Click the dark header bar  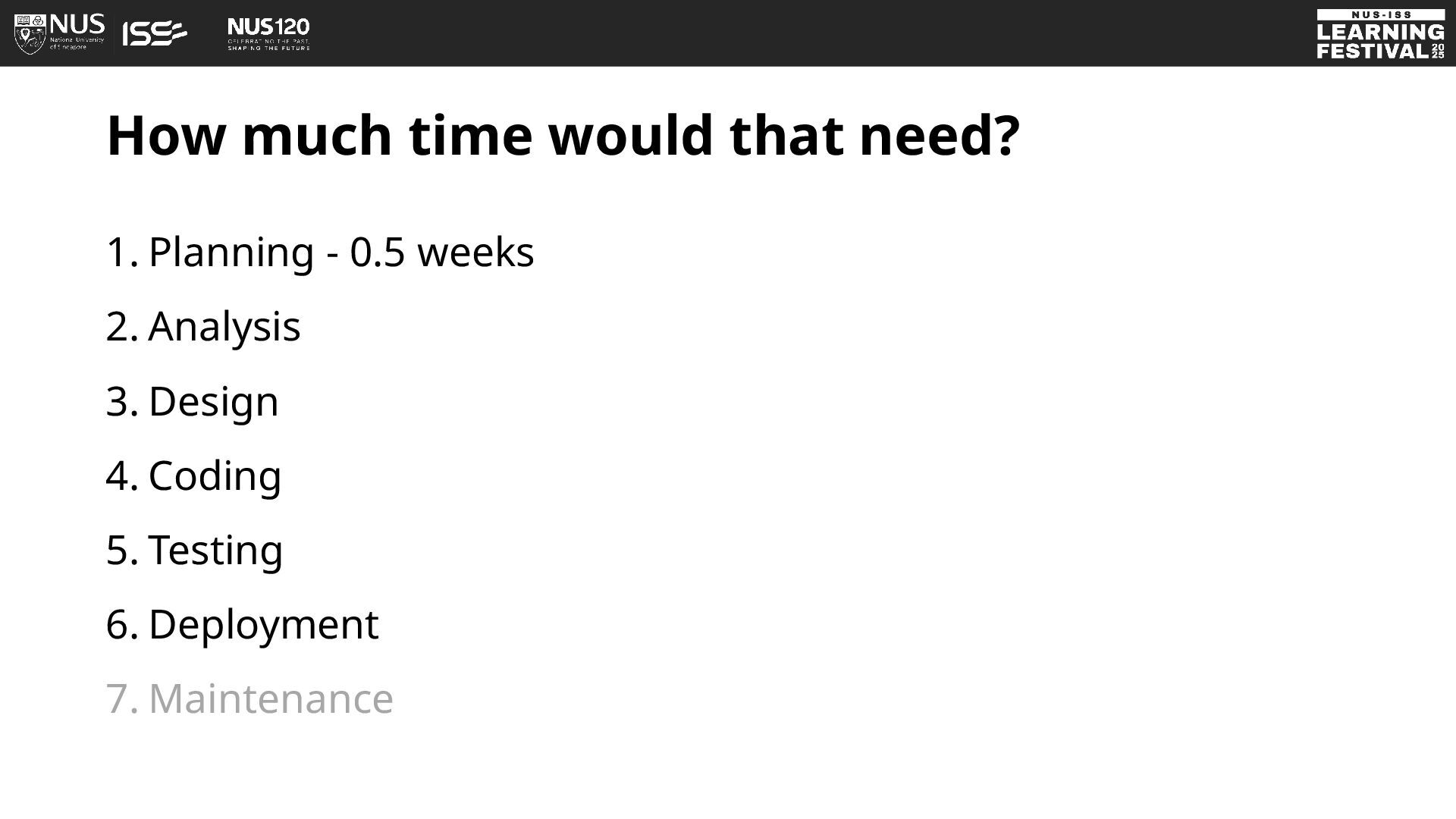(x=728, y=33)
